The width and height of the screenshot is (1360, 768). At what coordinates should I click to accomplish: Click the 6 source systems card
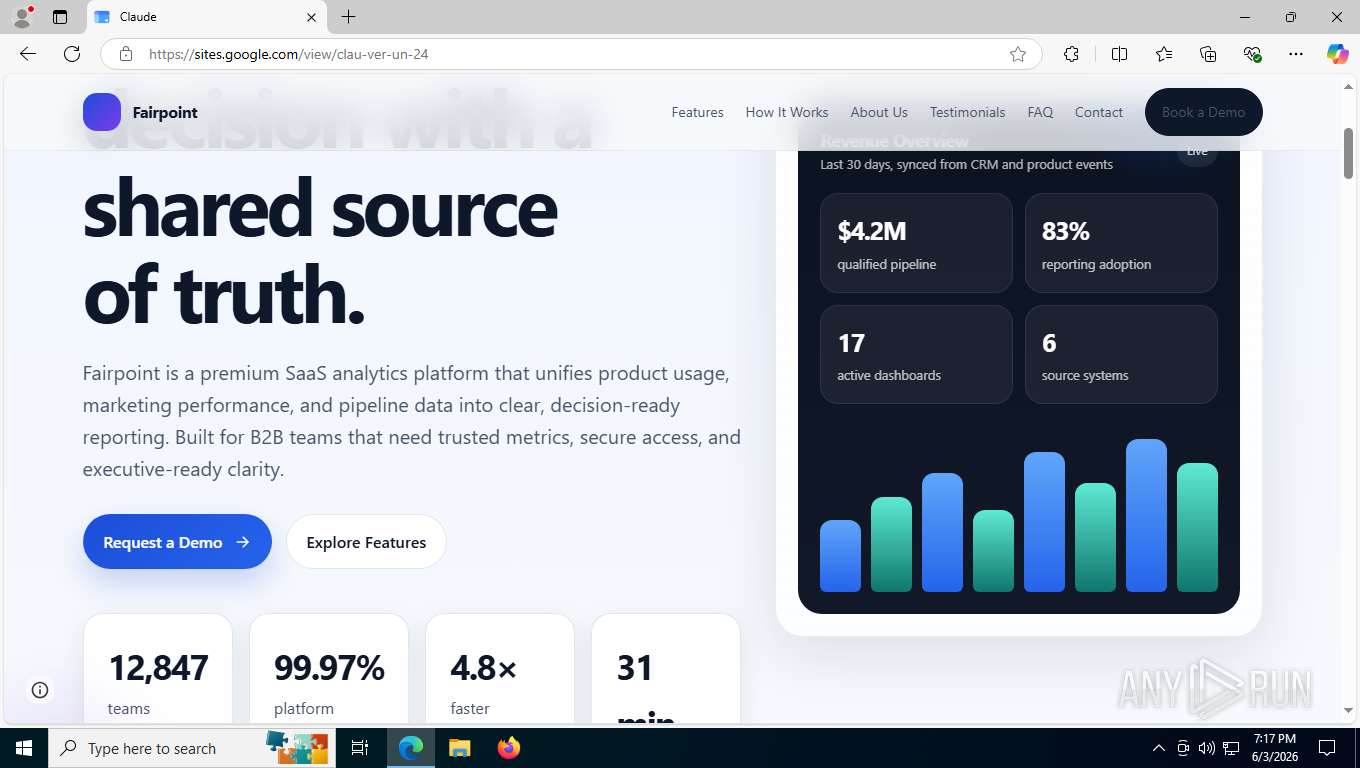(x=1121, y=355)
